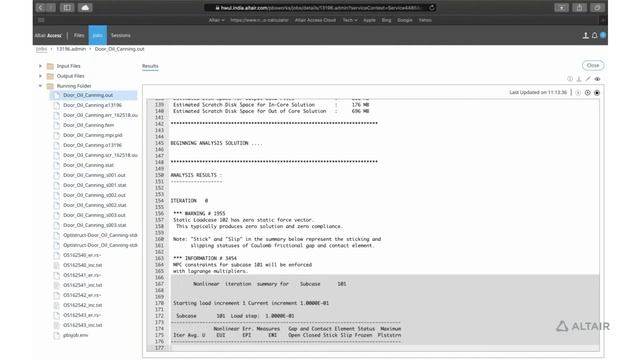This screenshot has width=640, height=360.
Task: Open Door_Oil_Canning.mpi.pid file
Action: point(93,135)
